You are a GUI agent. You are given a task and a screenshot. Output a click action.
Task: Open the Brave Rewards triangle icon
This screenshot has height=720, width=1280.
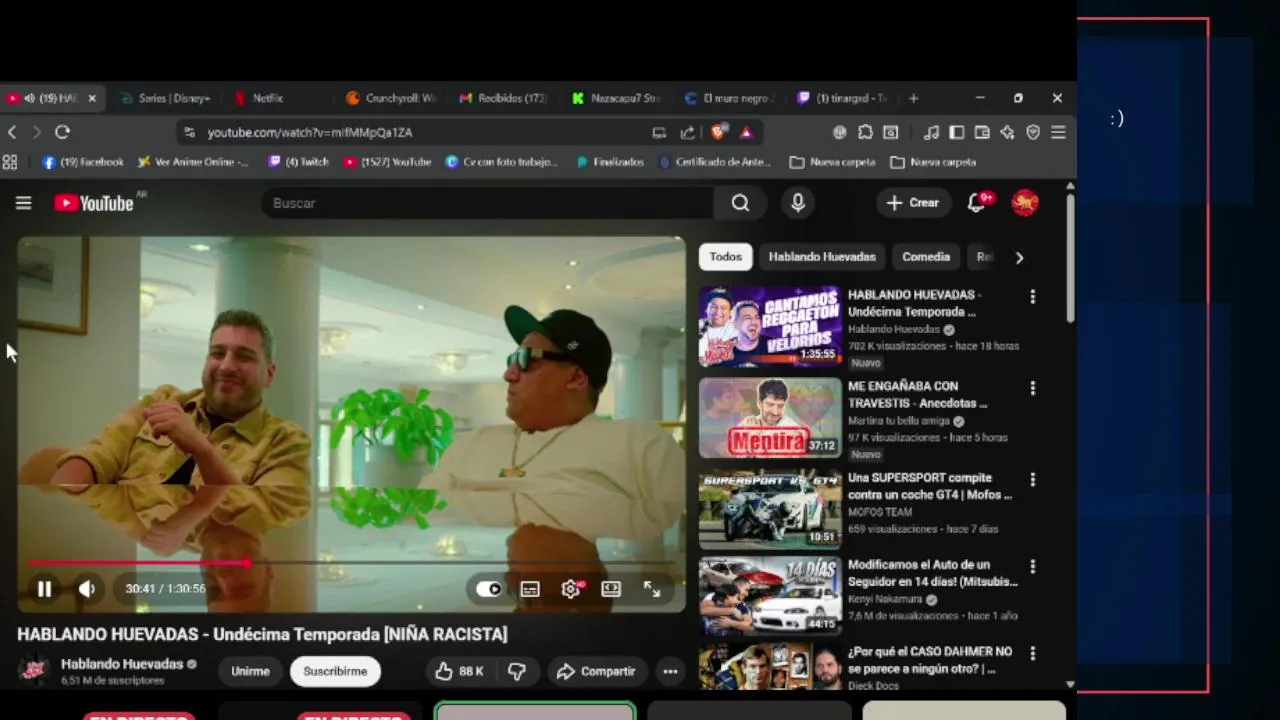746,132
